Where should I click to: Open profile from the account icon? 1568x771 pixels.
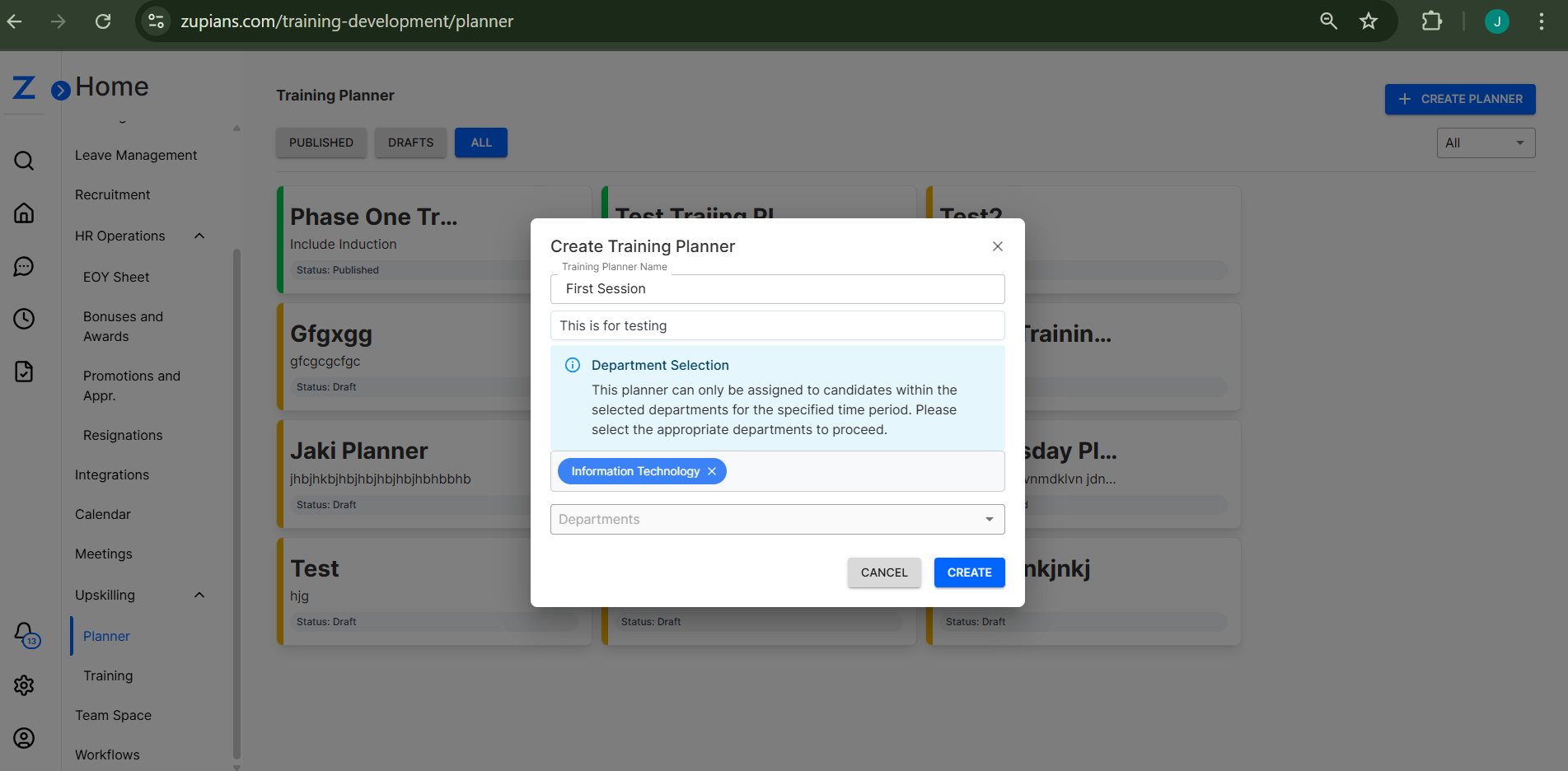click(x=24, y=738)
